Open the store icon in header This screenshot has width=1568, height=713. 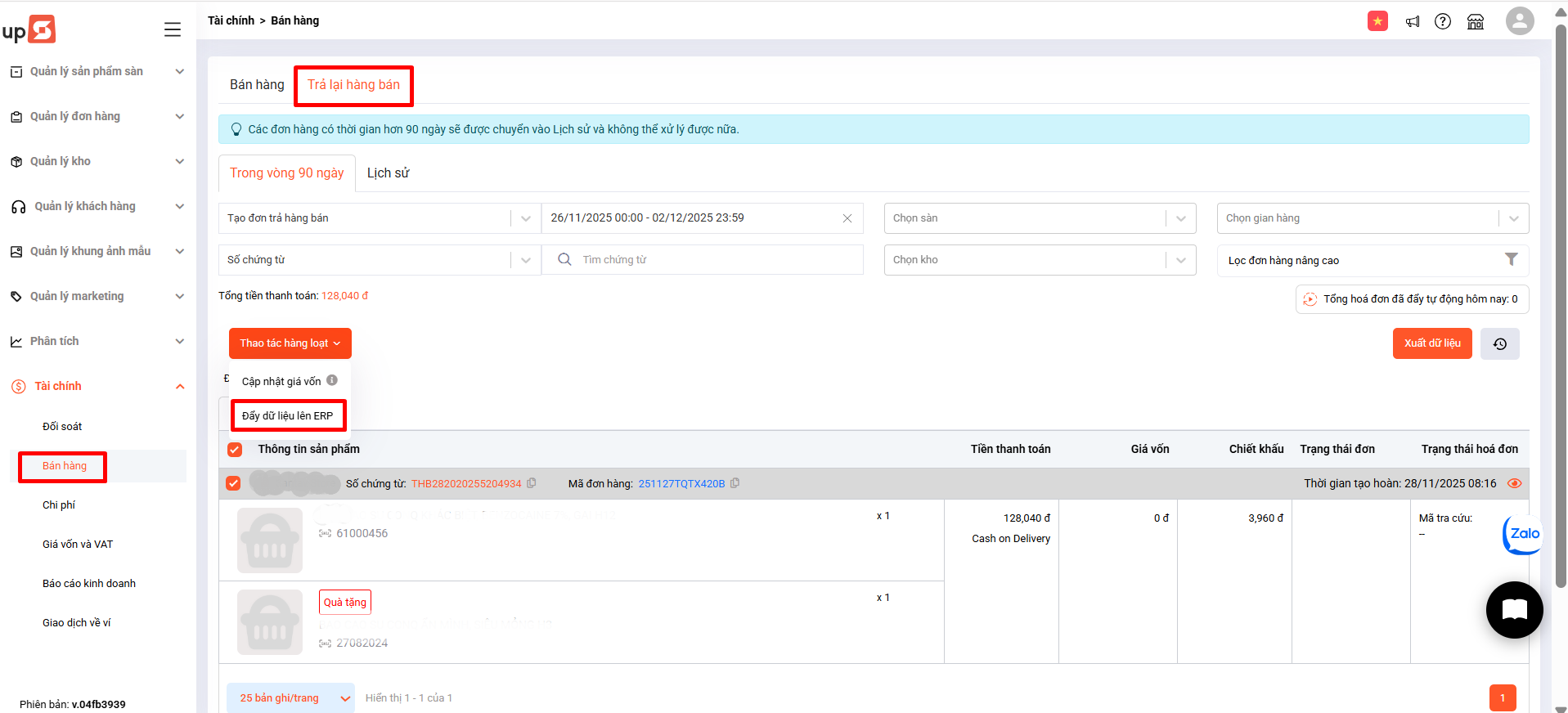(1476, 22)
